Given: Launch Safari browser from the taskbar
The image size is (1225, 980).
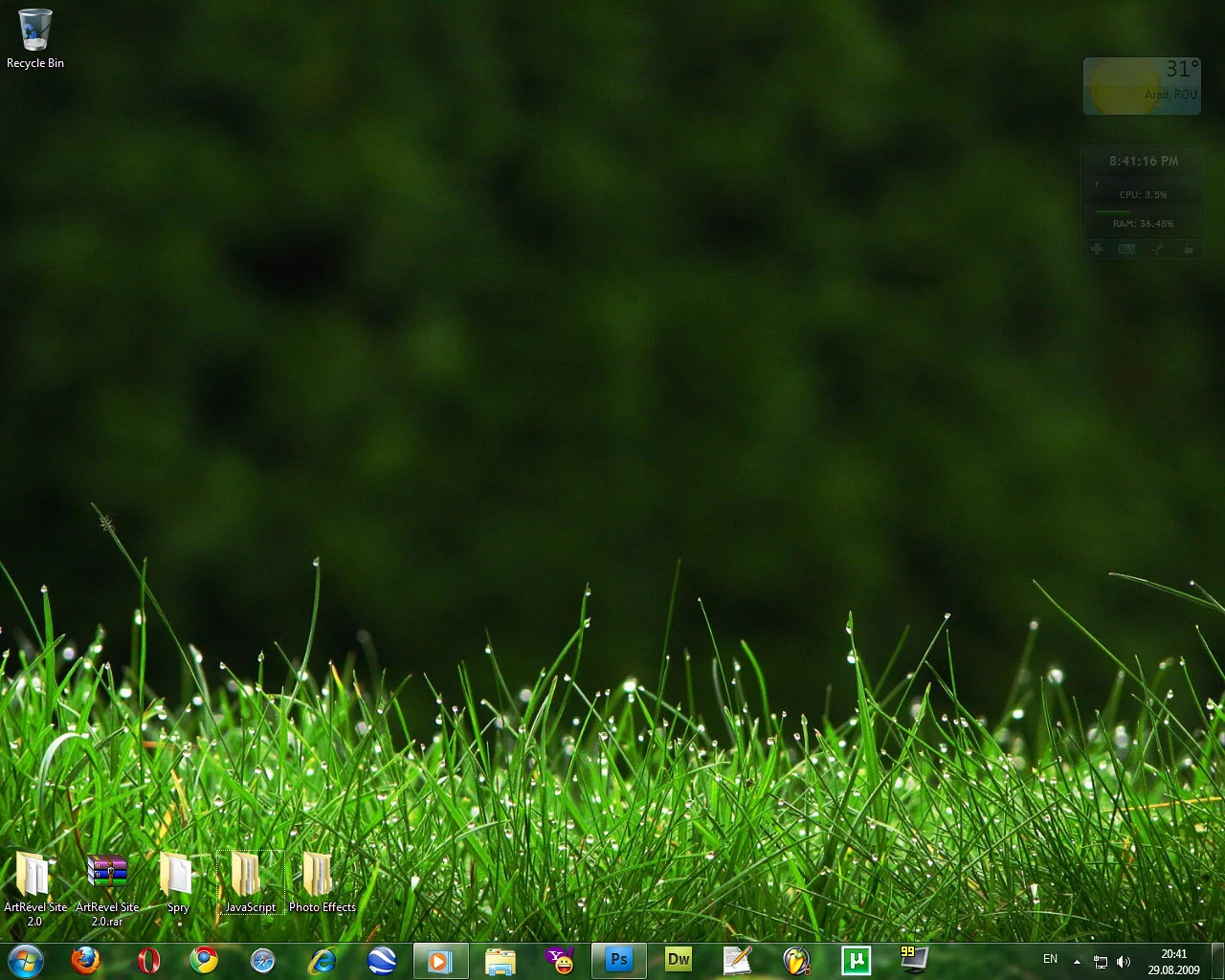Looking at the screenshot, I should point(262,960).
